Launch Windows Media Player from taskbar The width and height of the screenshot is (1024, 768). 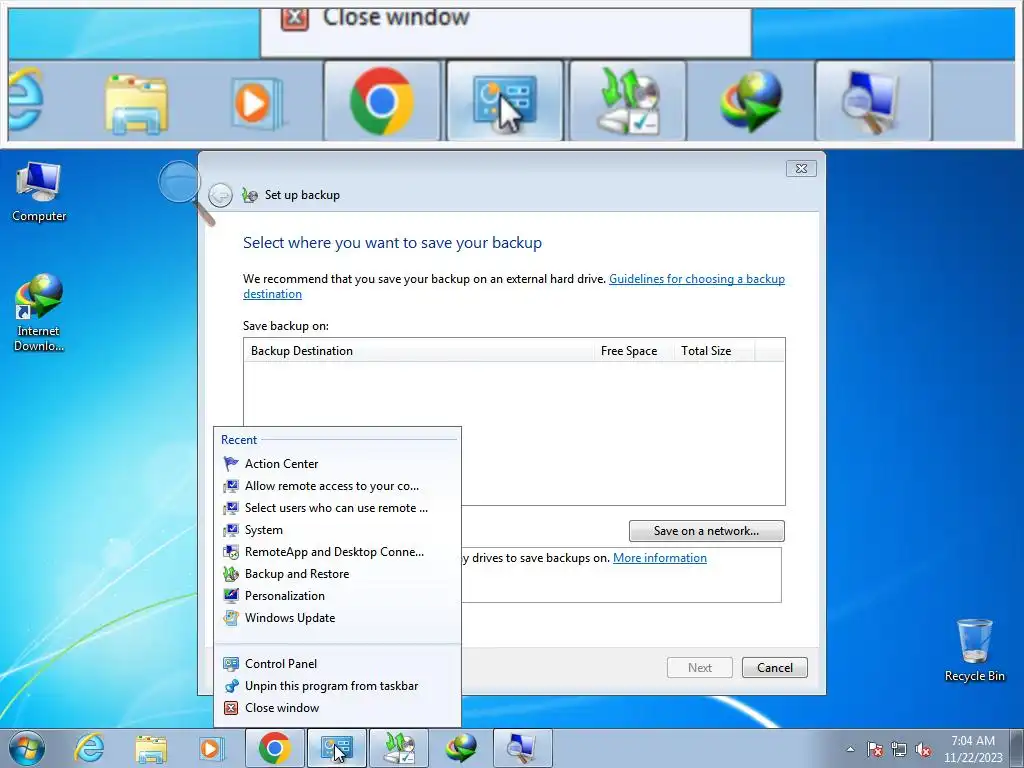point(212,748)
